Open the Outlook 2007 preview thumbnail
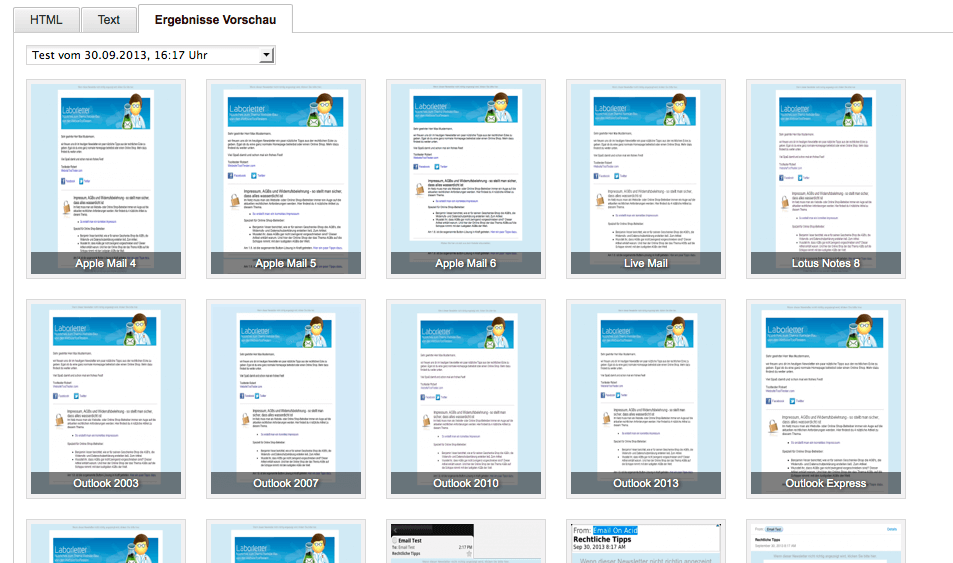This screenshot has width=953, height=563. point(286,399)
